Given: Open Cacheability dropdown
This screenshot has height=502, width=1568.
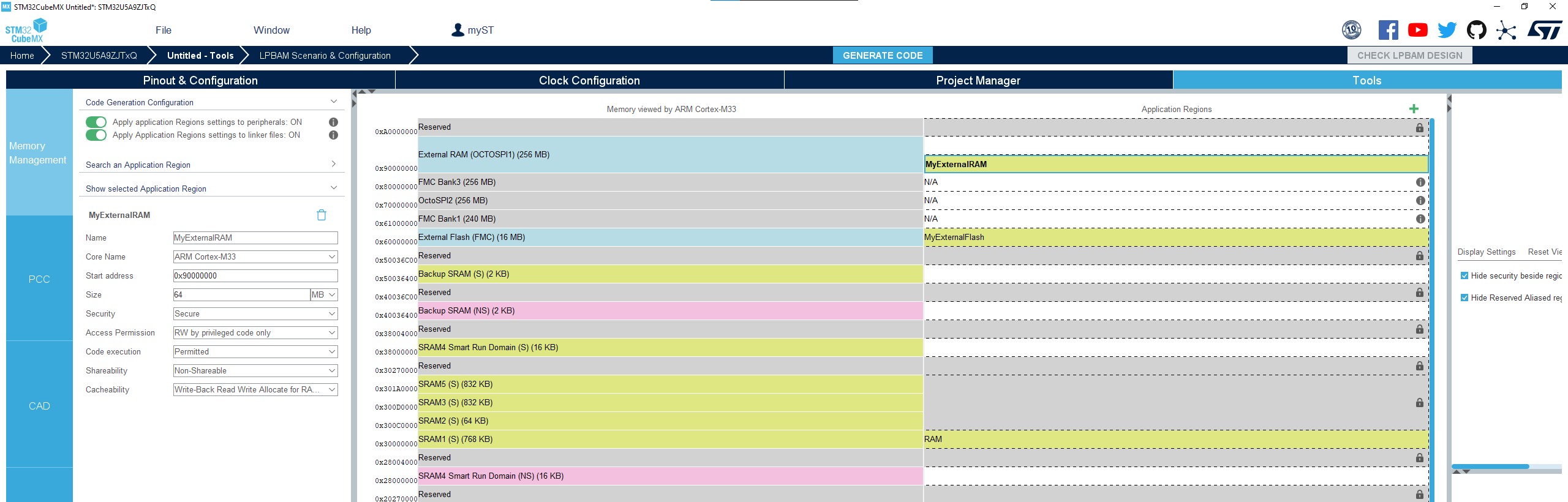Looking at the screenshot, I should click(255, 389).
